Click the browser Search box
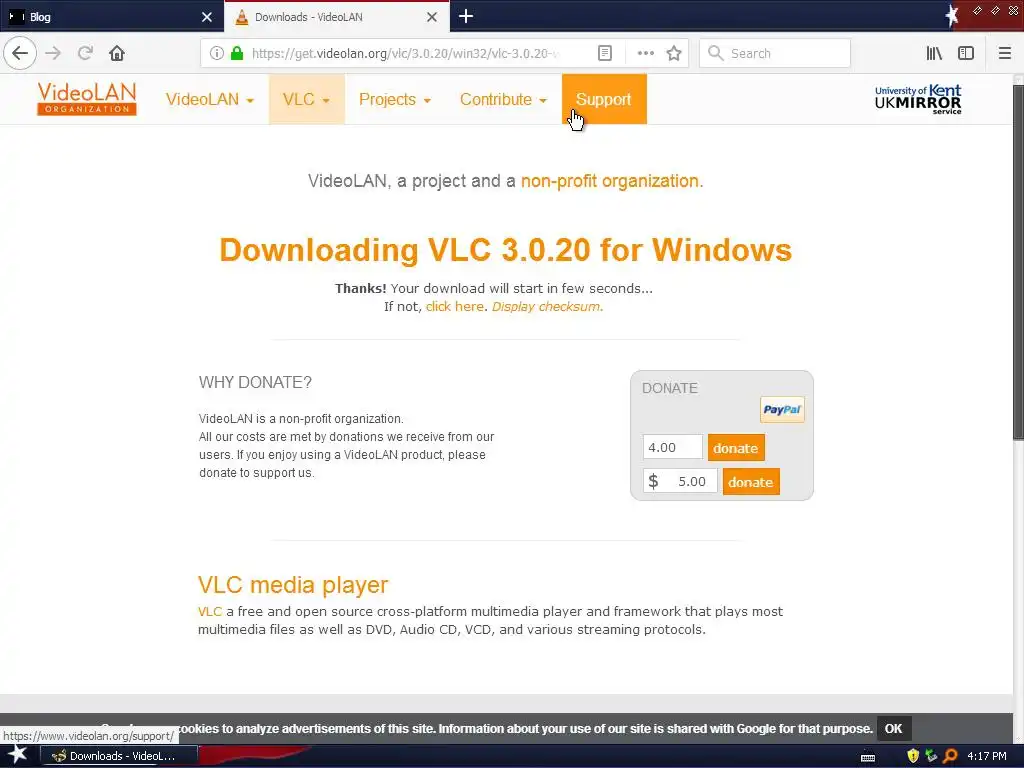This screenshot has width=1024, height=768. [x=775, y=53]
